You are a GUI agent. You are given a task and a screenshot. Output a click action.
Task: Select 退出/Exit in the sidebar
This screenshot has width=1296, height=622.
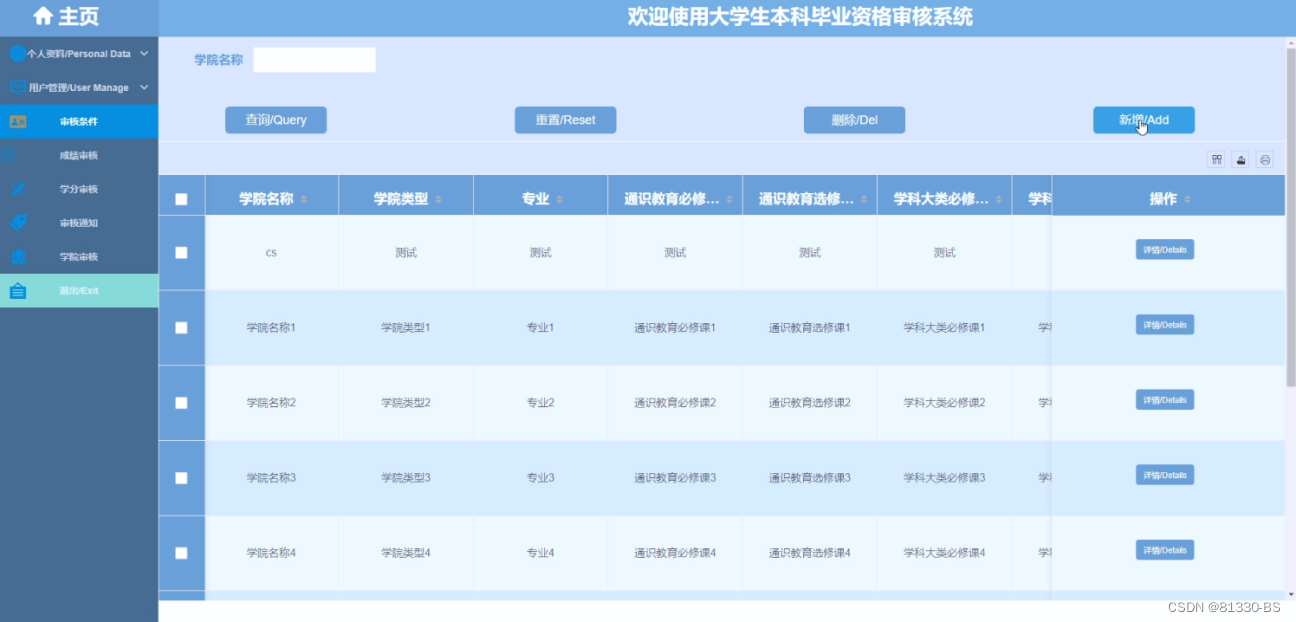79,291
